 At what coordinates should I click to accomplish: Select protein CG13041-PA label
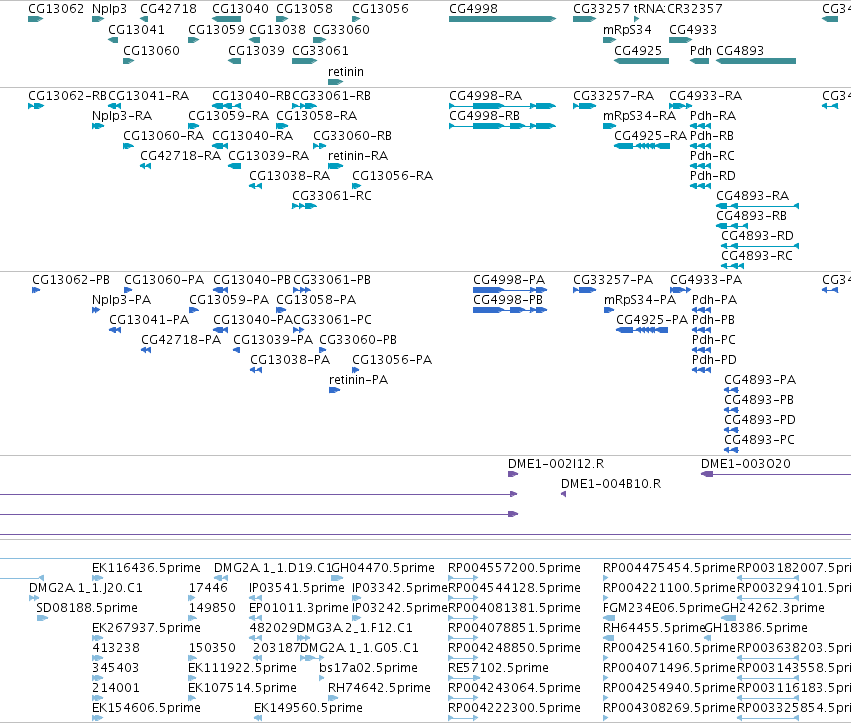(x=149, y=320)
